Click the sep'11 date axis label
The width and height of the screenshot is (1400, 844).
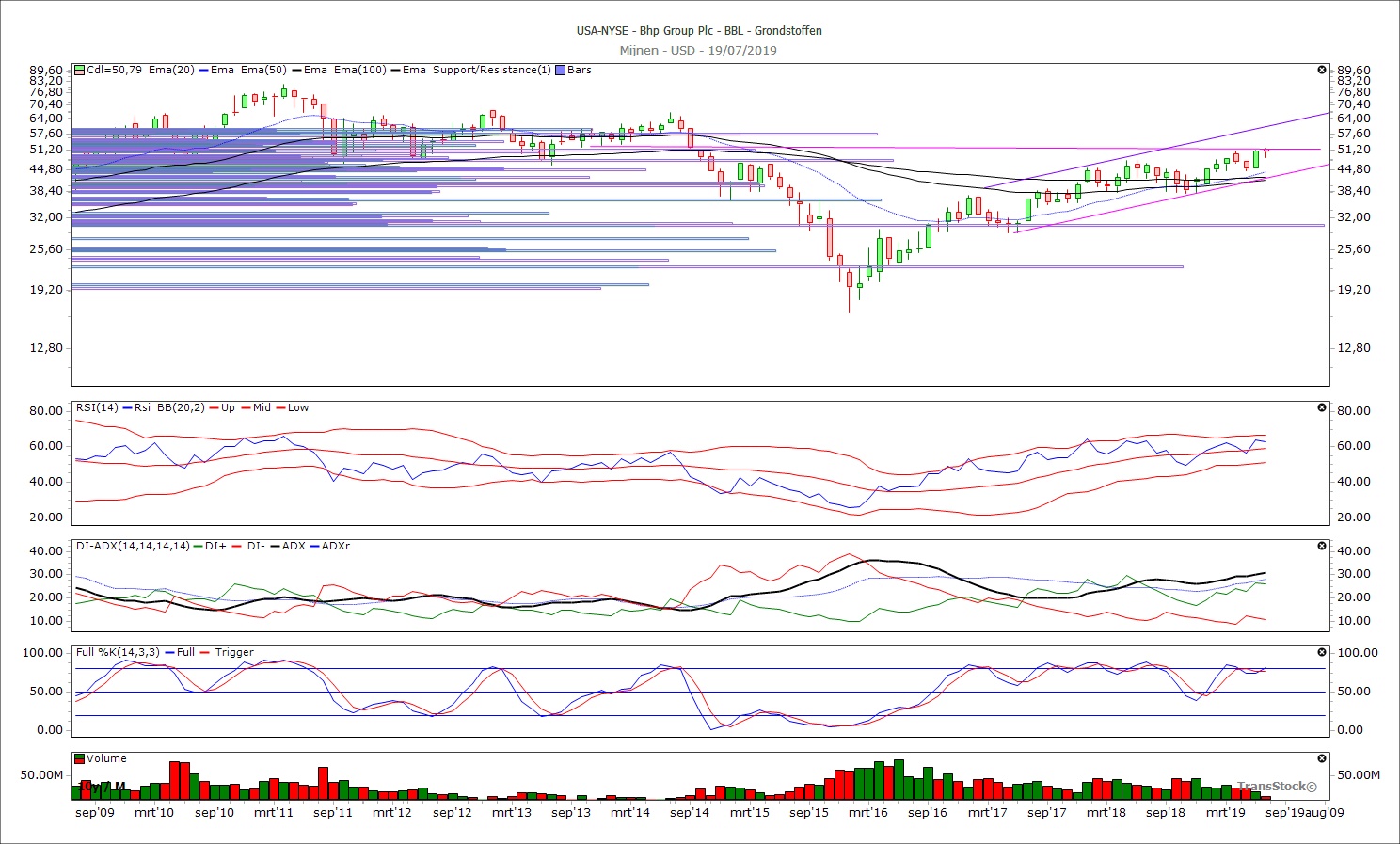[x=333, y=812]
